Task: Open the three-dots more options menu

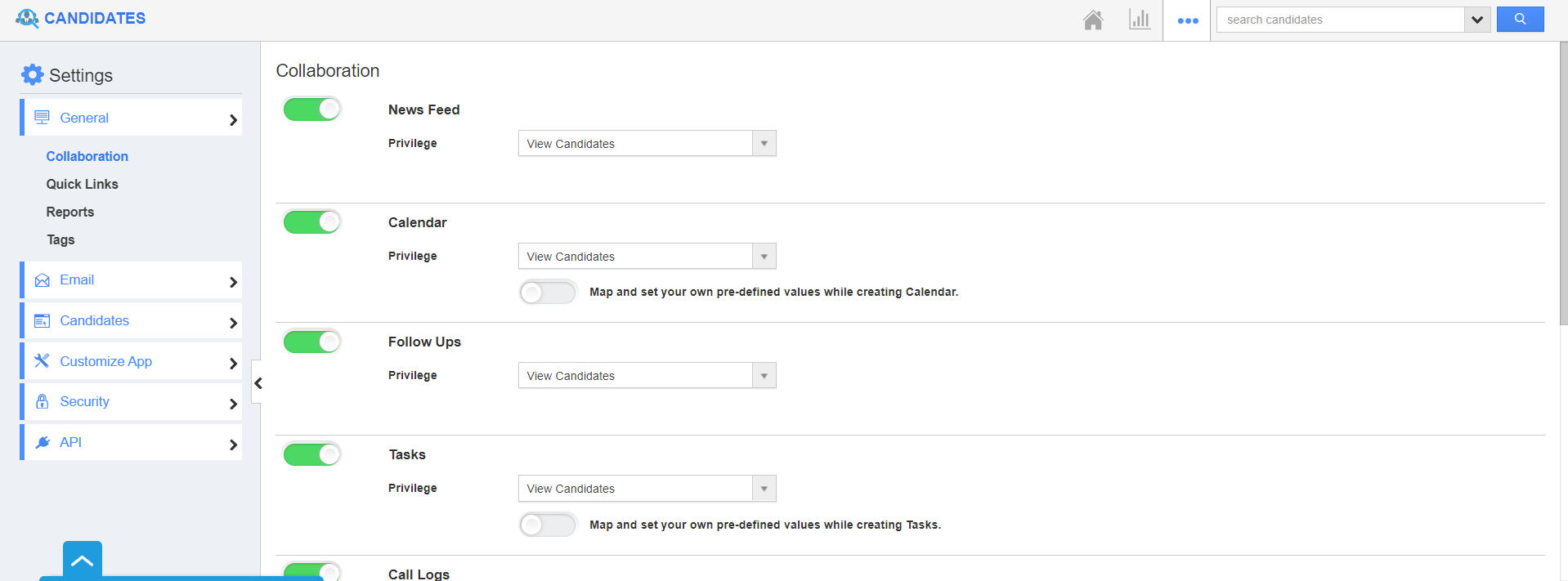Action: [1187, 20]
